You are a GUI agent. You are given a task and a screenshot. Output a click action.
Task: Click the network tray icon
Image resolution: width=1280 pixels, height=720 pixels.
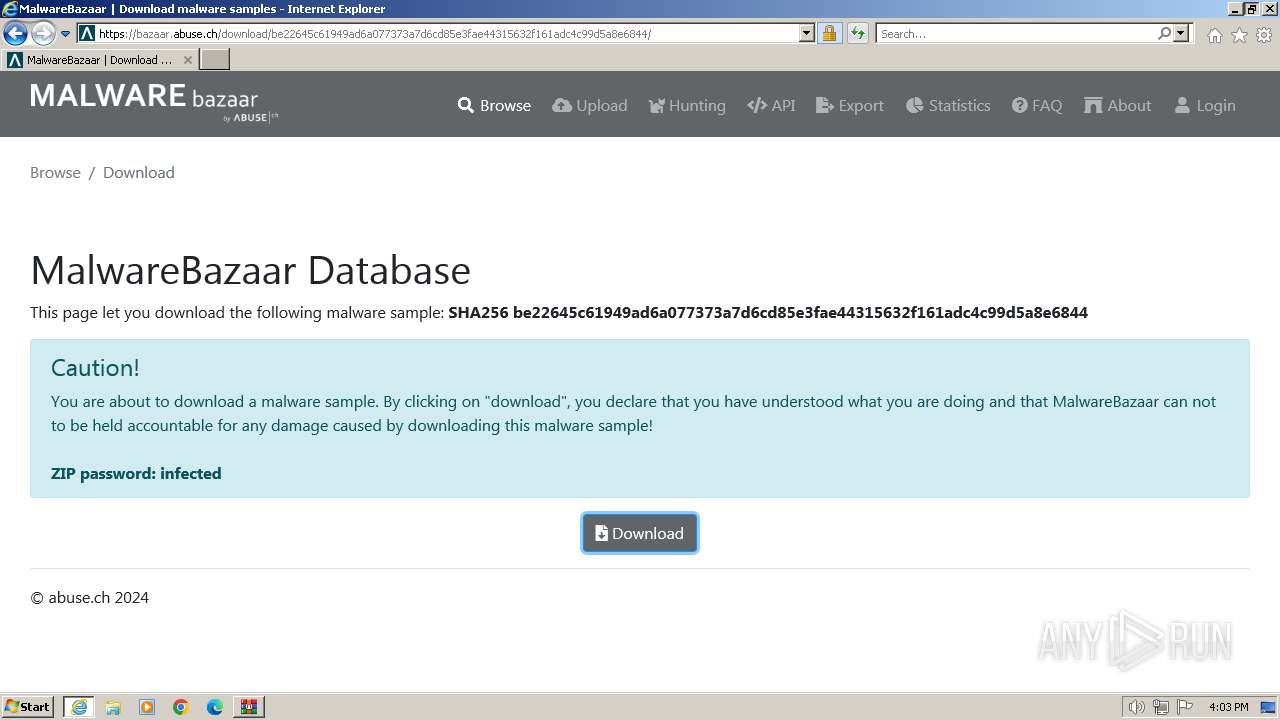[x=1161, y=707]
